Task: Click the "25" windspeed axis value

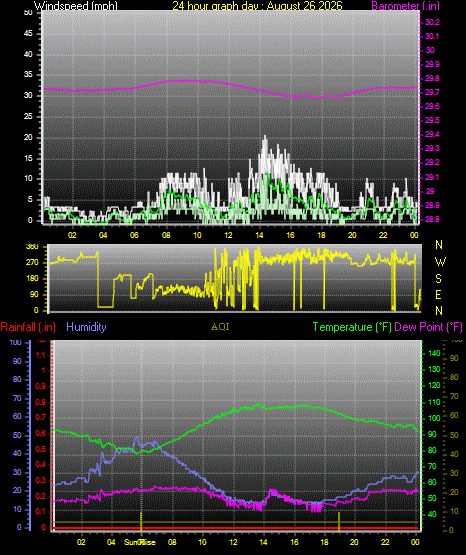Action: coord(28,116)
